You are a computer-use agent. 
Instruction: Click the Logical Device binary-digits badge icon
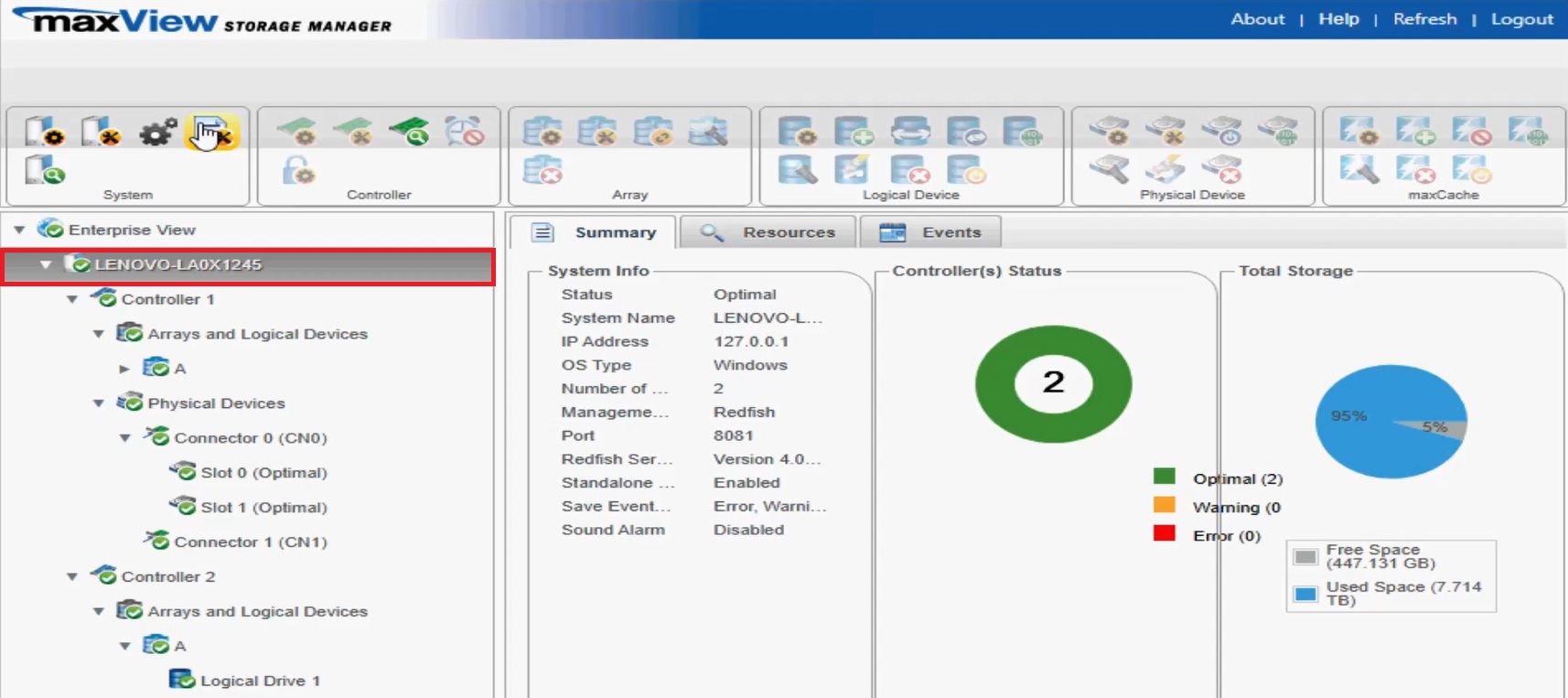(1022, 132)
